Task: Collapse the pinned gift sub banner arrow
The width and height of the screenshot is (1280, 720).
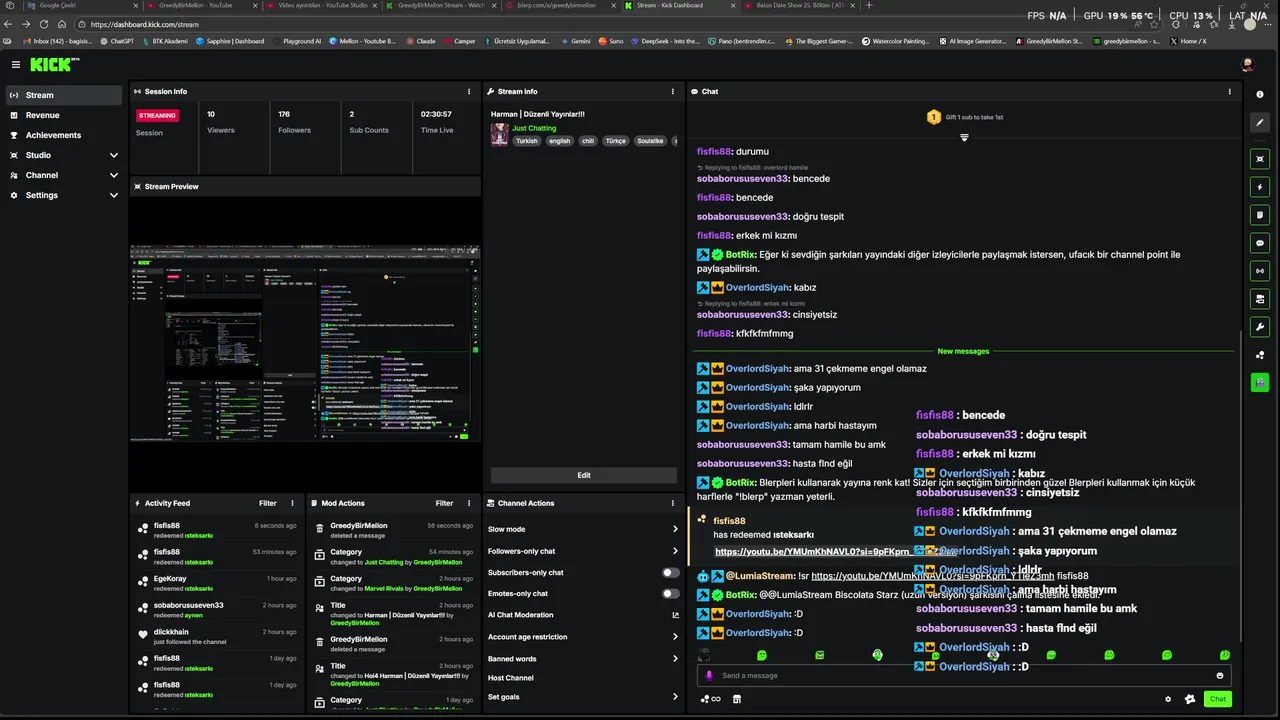Action: pos(964,137)
